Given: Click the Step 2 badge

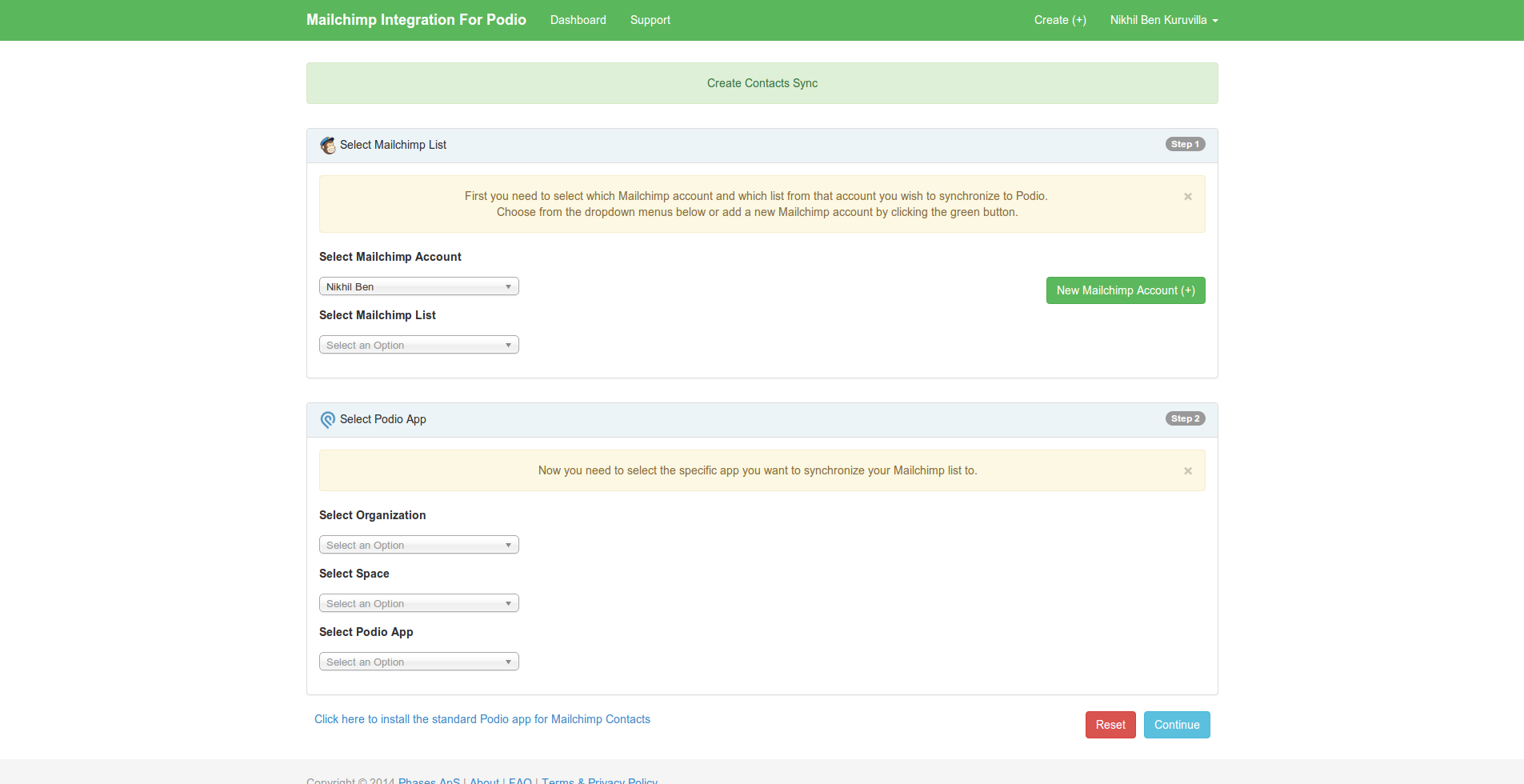Looking at the screenshot, I should click(x=1184, y=419).
